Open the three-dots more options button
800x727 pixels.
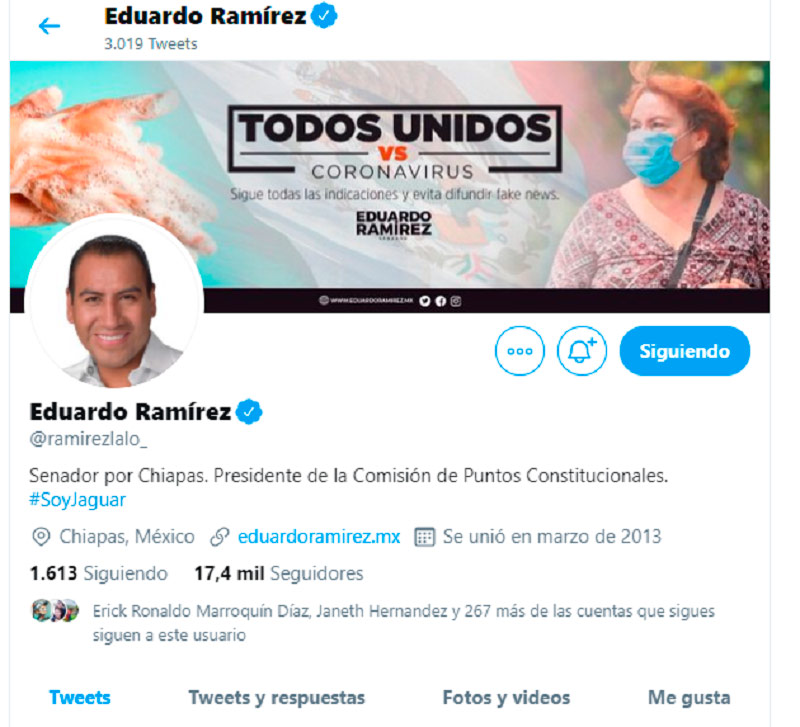tap(519, 351)
